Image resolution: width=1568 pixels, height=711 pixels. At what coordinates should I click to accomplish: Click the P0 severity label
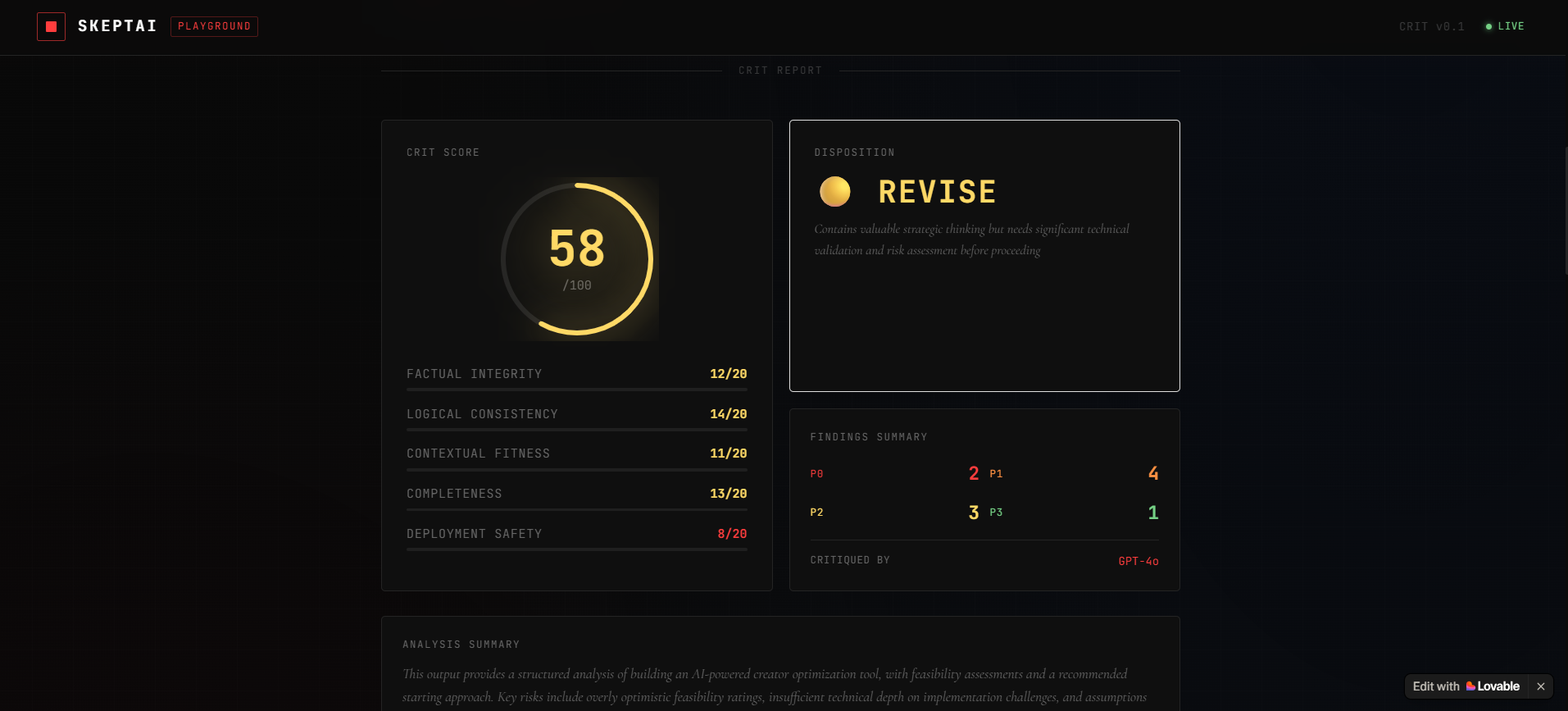pyautogui.click(x=816, y=474)
